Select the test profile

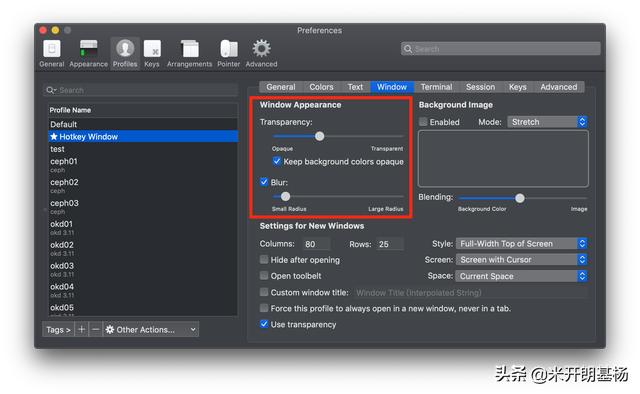pyautogui.click(x=143, y=149)
